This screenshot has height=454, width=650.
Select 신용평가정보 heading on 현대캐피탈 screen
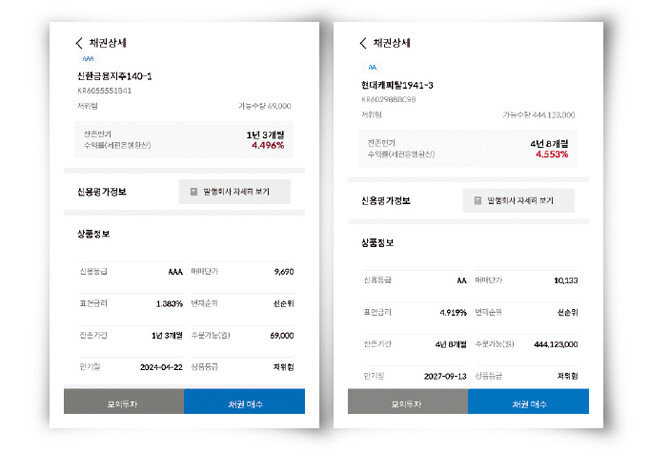[386, 201]
